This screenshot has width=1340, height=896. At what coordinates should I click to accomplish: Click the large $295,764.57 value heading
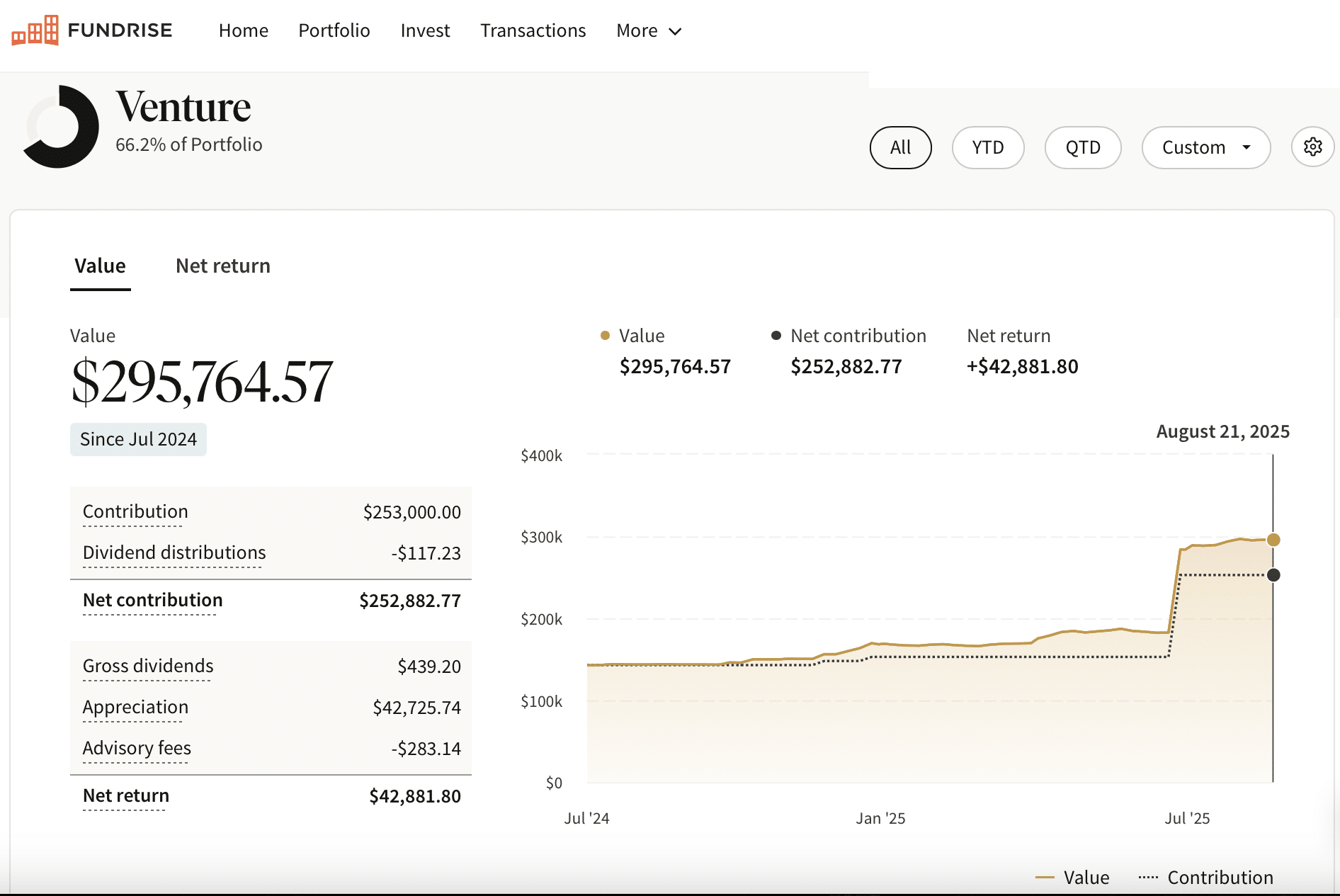coord(202,382)
